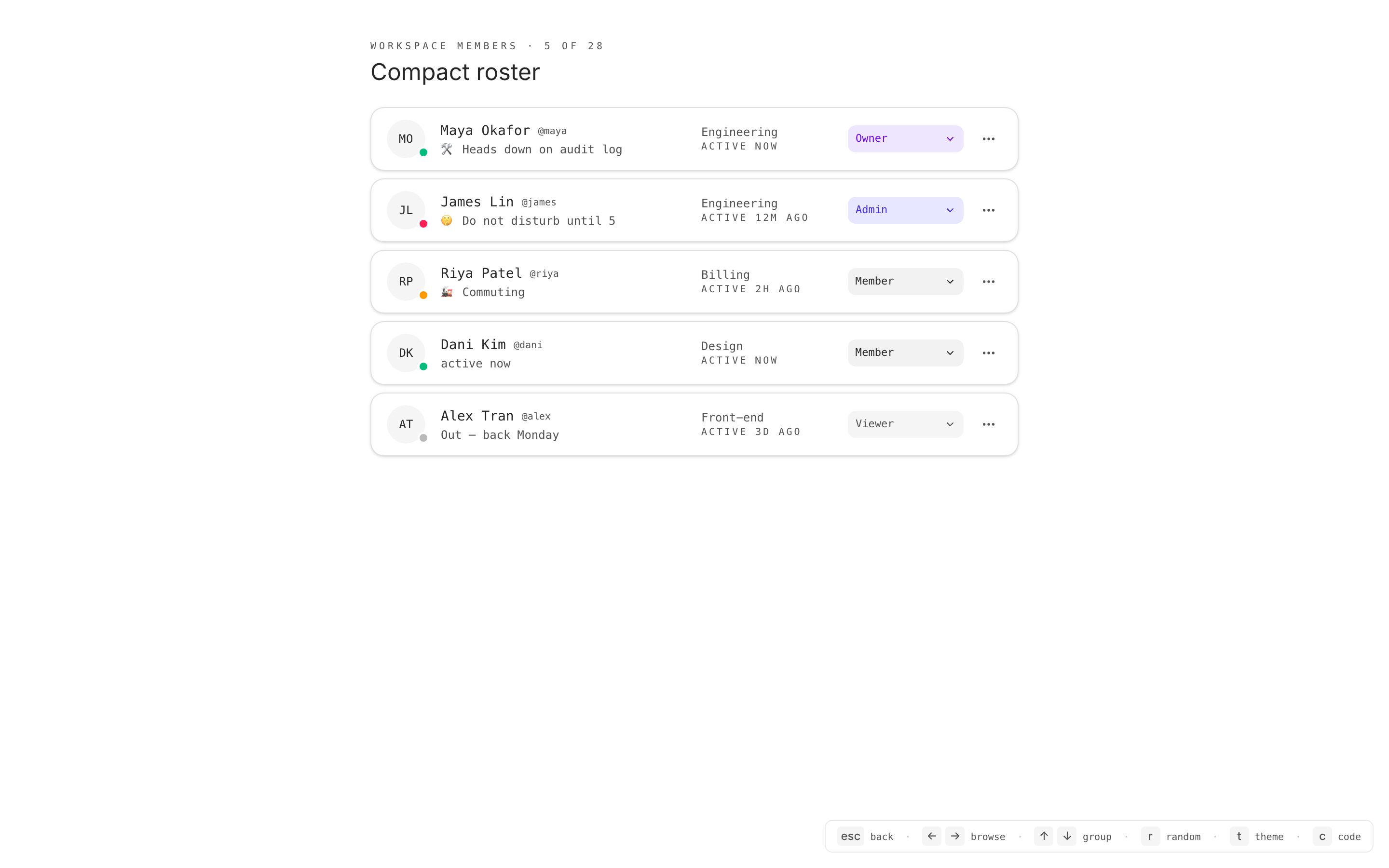The height and width of the screenshot is (868, 1389).
Task: Open Alex Tran's Viewer role dropdown
Action: 905,424
